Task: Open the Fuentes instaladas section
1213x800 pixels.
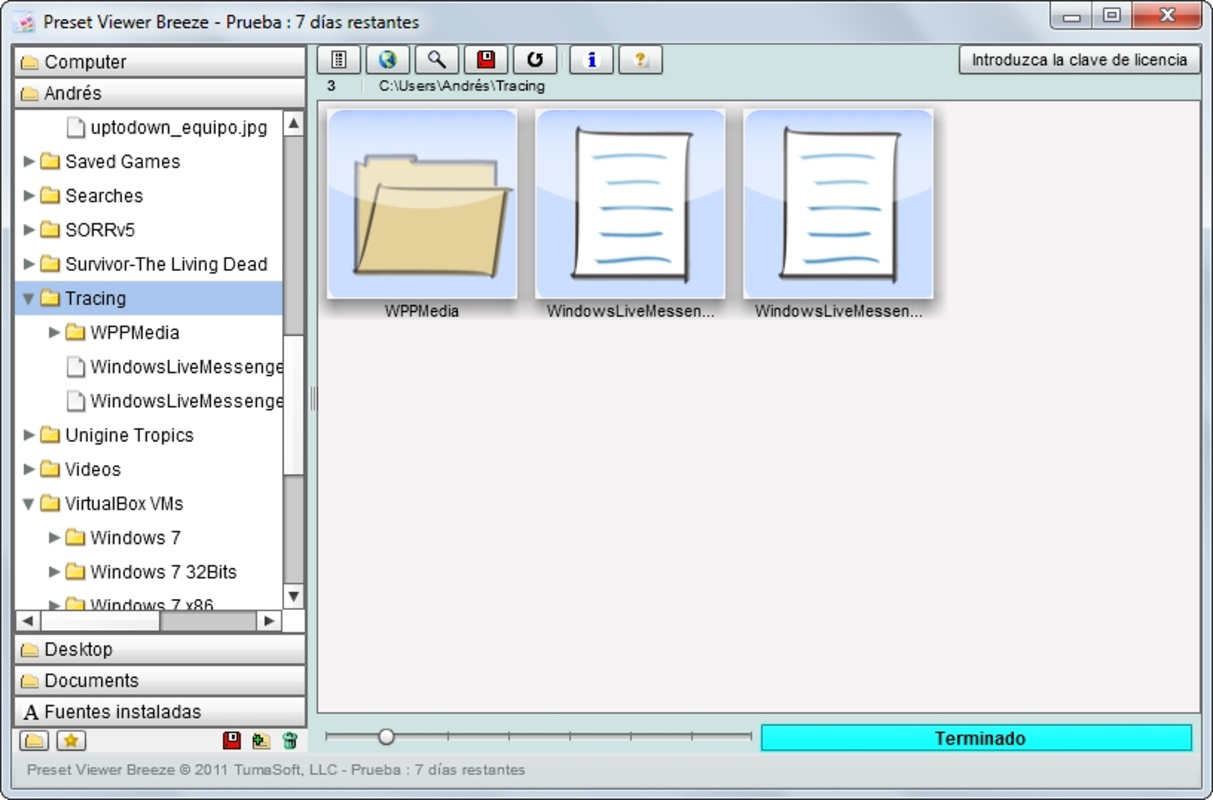Action: point(160,712)
